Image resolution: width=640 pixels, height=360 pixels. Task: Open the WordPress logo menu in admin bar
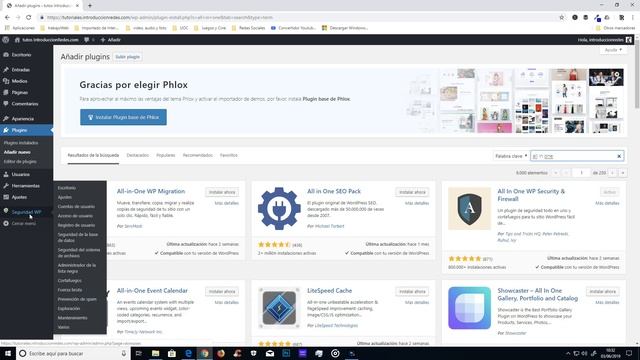click(x=6, y=40)
